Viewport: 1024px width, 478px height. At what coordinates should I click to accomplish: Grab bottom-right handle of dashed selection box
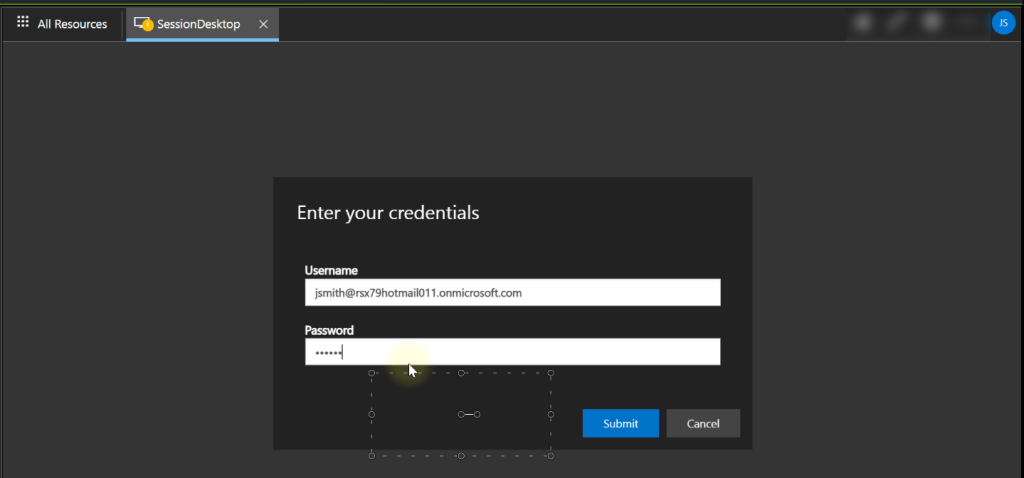(550, 456)
